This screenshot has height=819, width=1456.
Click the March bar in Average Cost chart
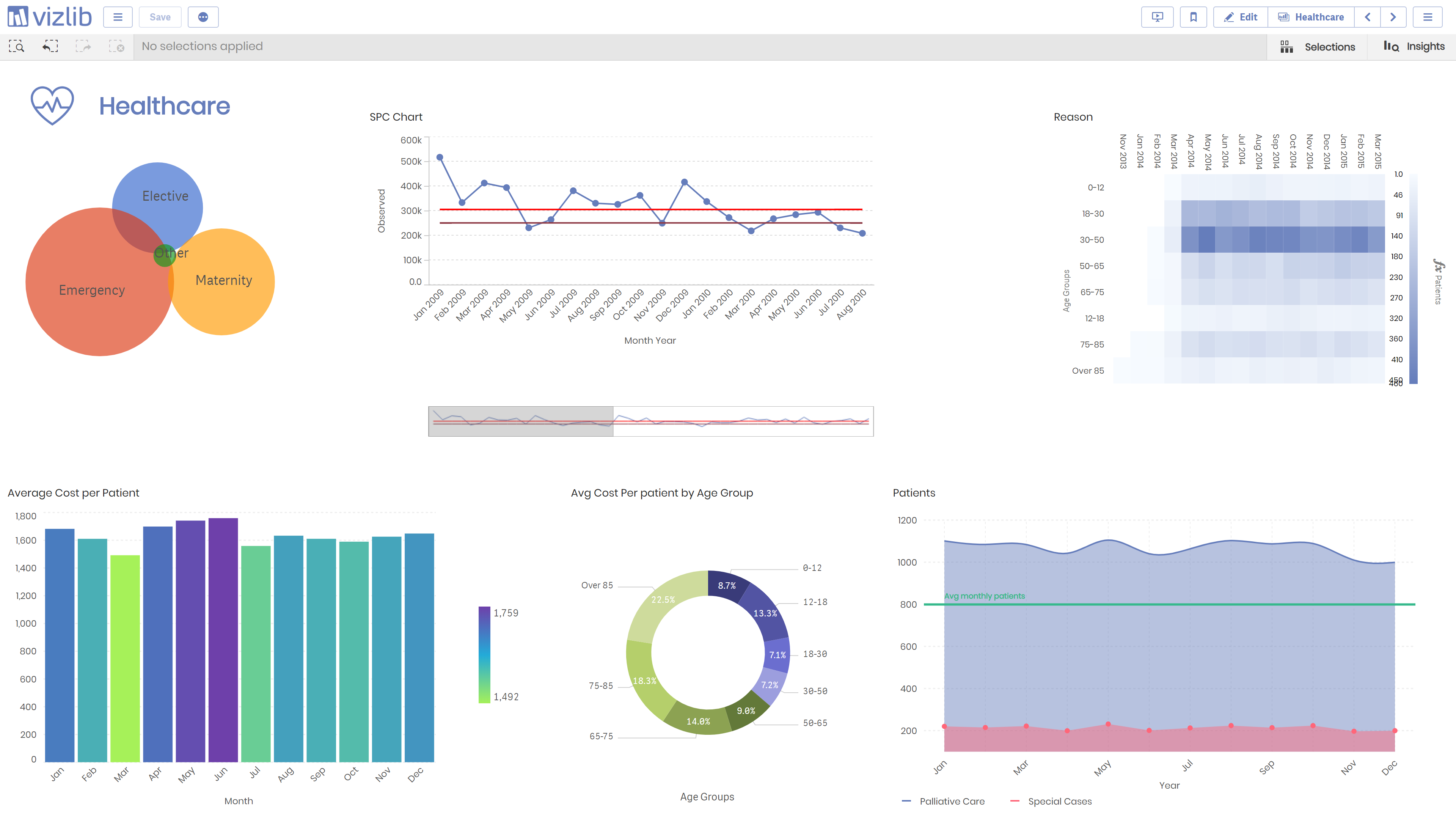[125, 659]
